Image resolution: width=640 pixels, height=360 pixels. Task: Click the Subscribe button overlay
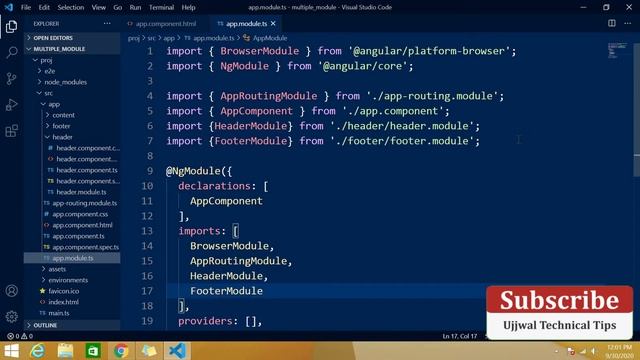click(559, 300)
